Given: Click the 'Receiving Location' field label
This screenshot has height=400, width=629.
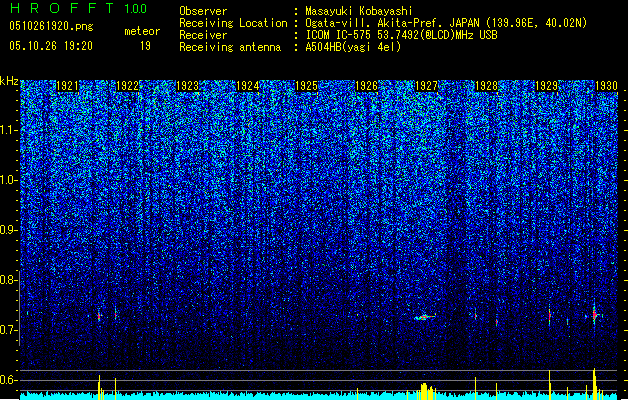Looking at the screenshot, I should point(233,23).
